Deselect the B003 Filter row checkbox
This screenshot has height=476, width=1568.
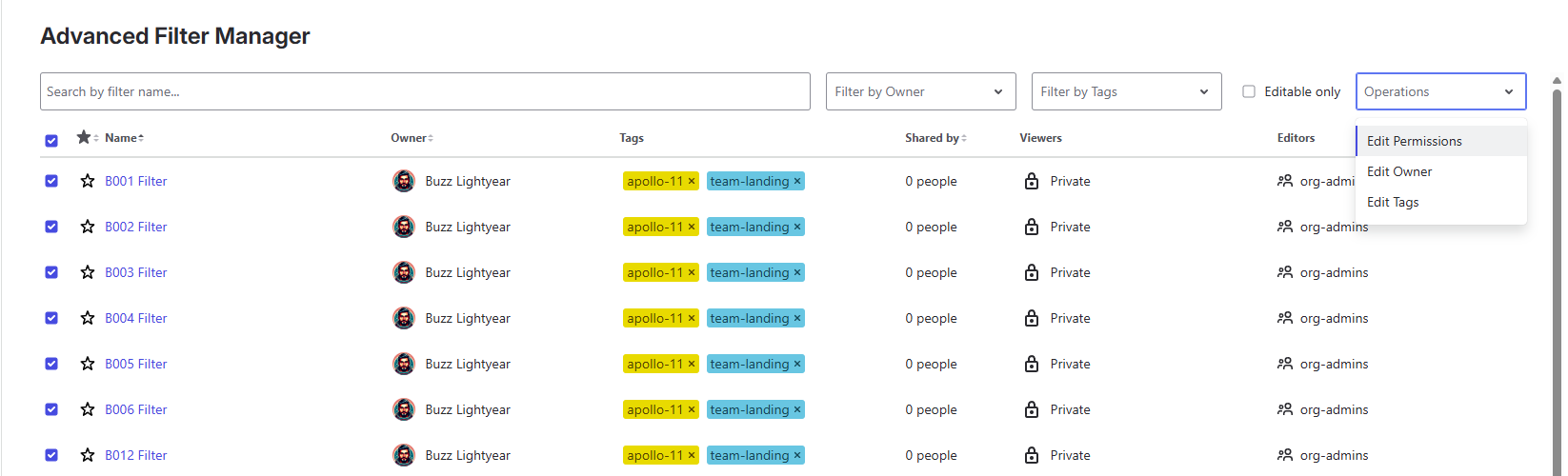click(51, 272)
